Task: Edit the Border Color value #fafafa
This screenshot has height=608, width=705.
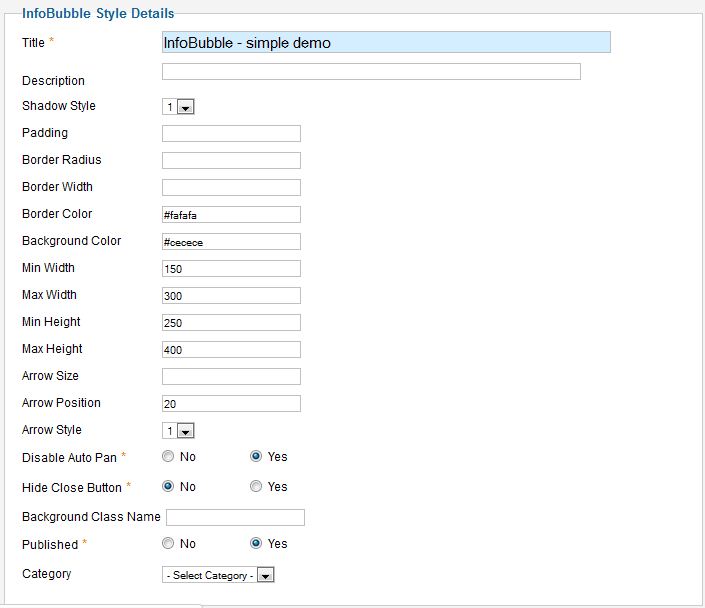Action: (230, 214)
